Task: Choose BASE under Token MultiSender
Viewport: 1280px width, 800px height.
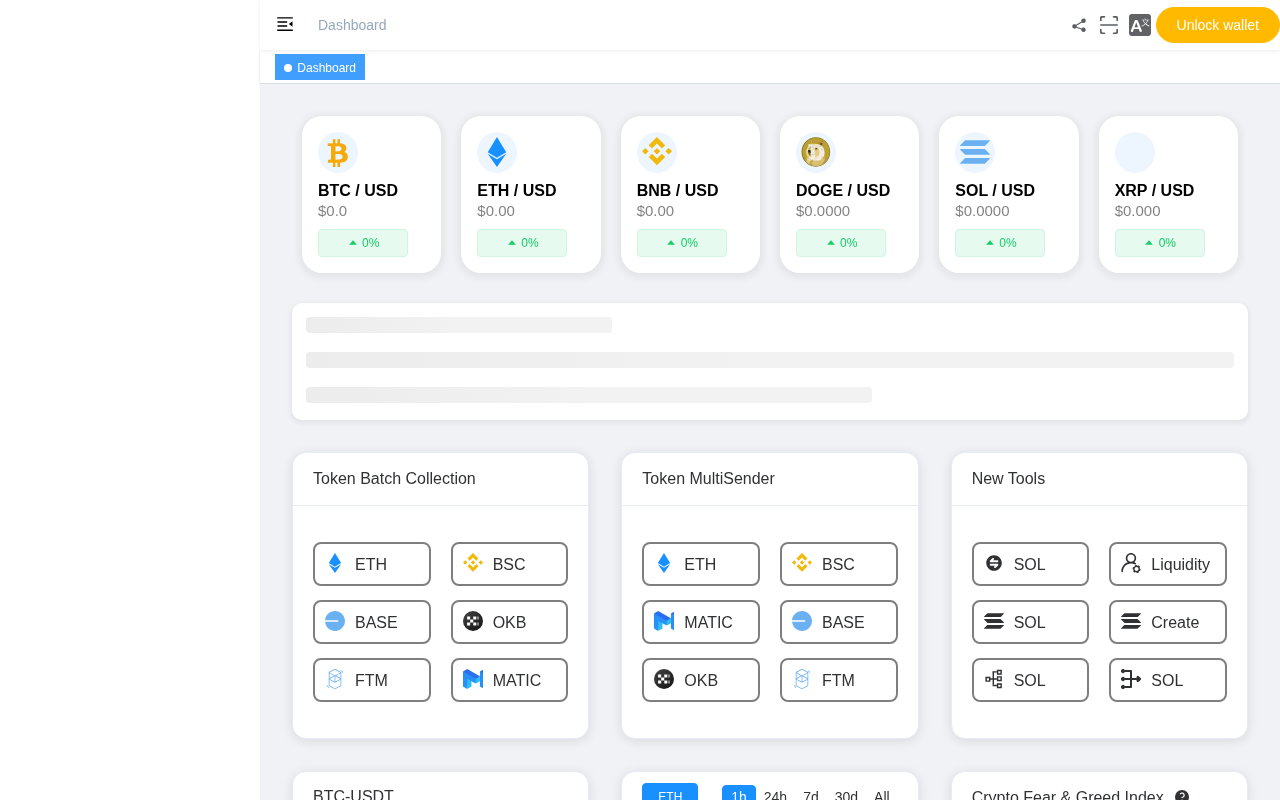Action: pos(839,622)
